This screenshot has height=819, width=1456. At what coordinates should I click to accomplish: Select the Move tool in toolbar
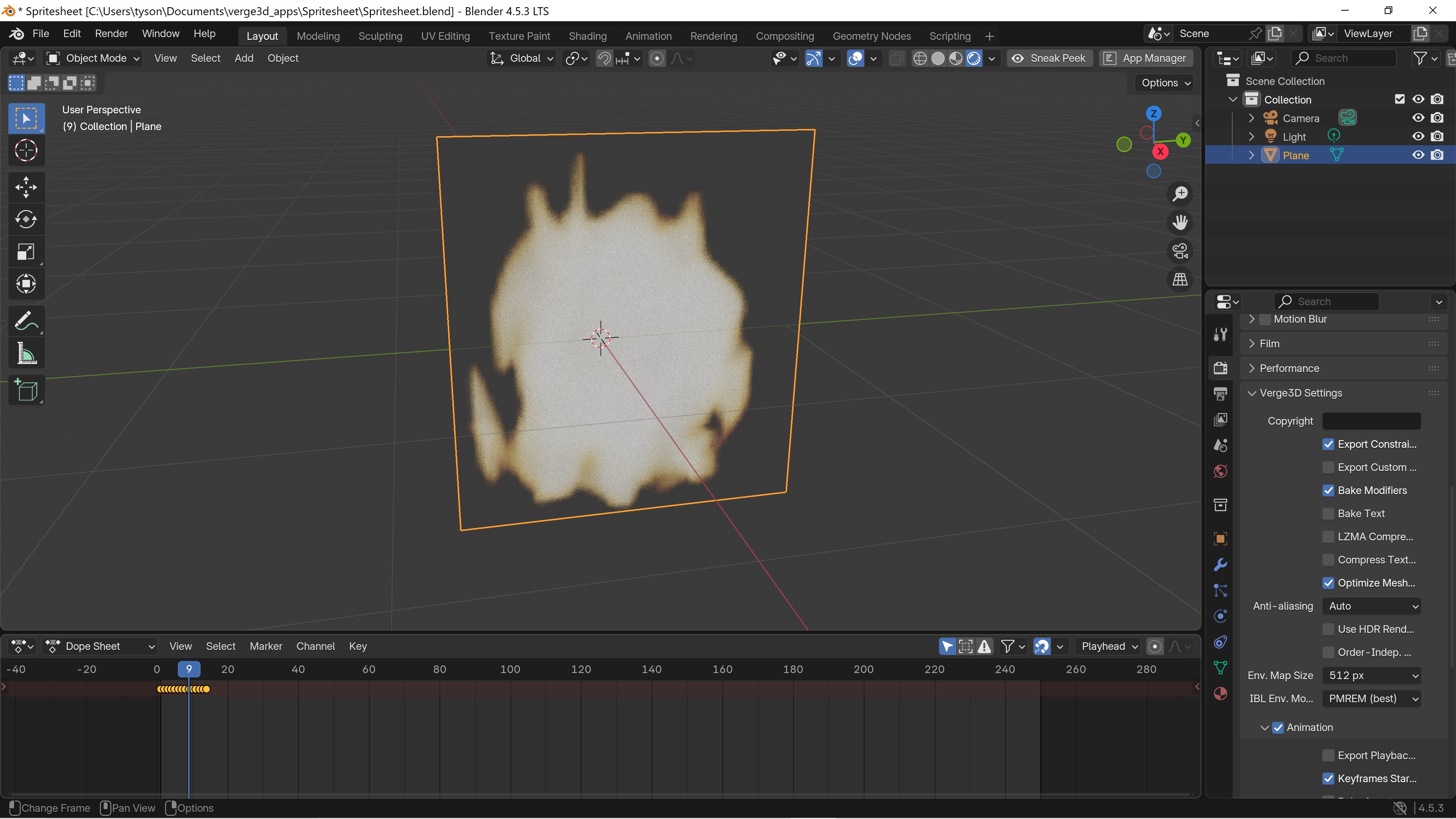(26, 187)
